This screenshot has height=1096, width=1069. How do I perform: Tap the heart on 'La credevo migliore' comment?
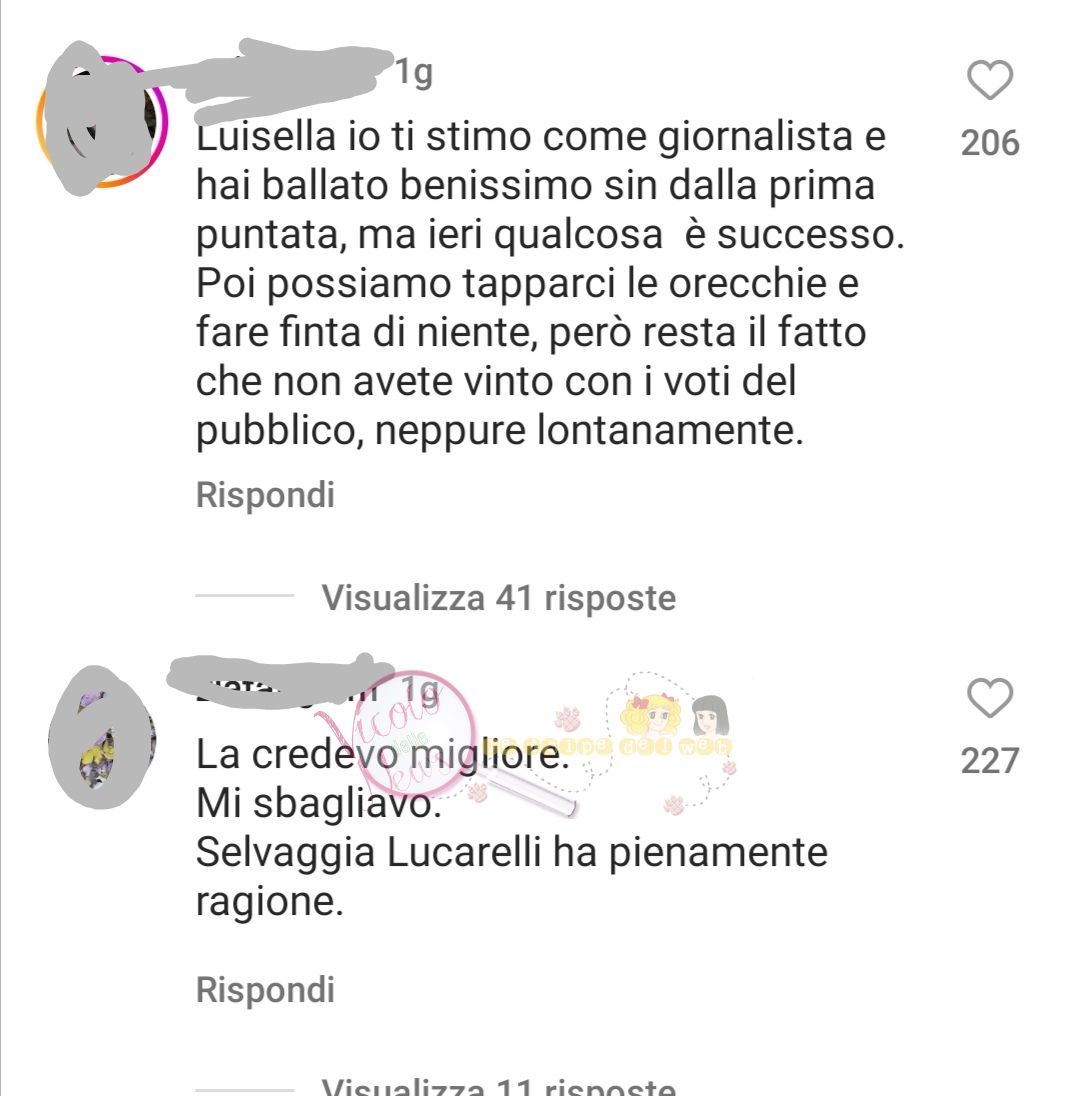pos(990,698)
